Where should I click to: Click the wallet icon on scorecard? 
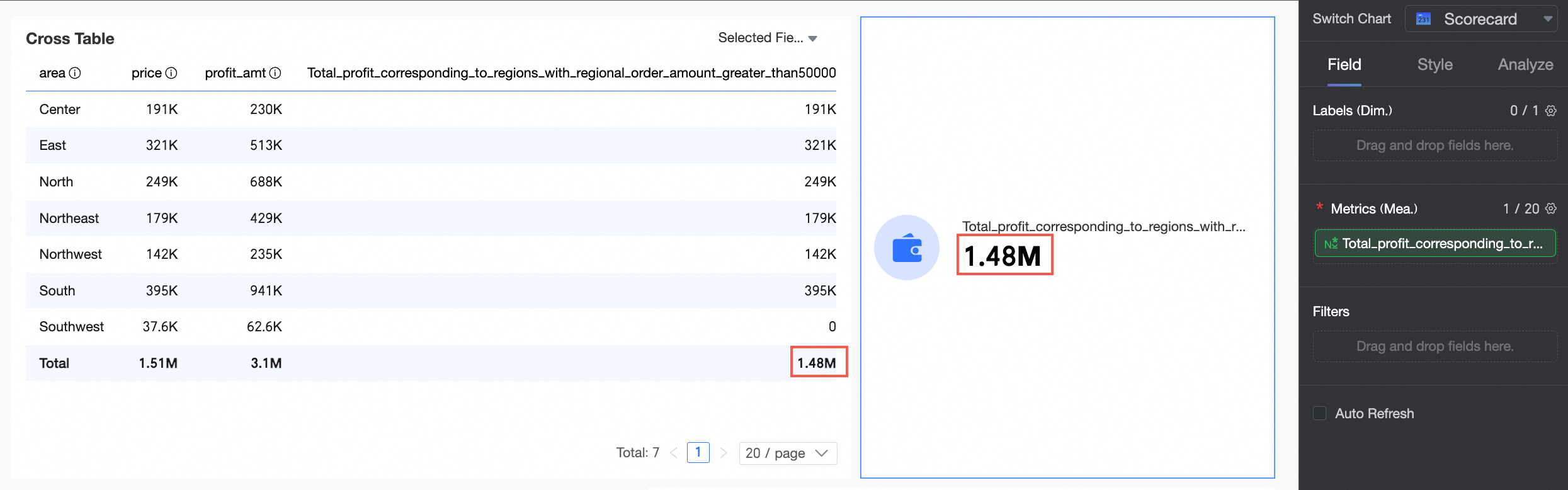click(907, 248)
